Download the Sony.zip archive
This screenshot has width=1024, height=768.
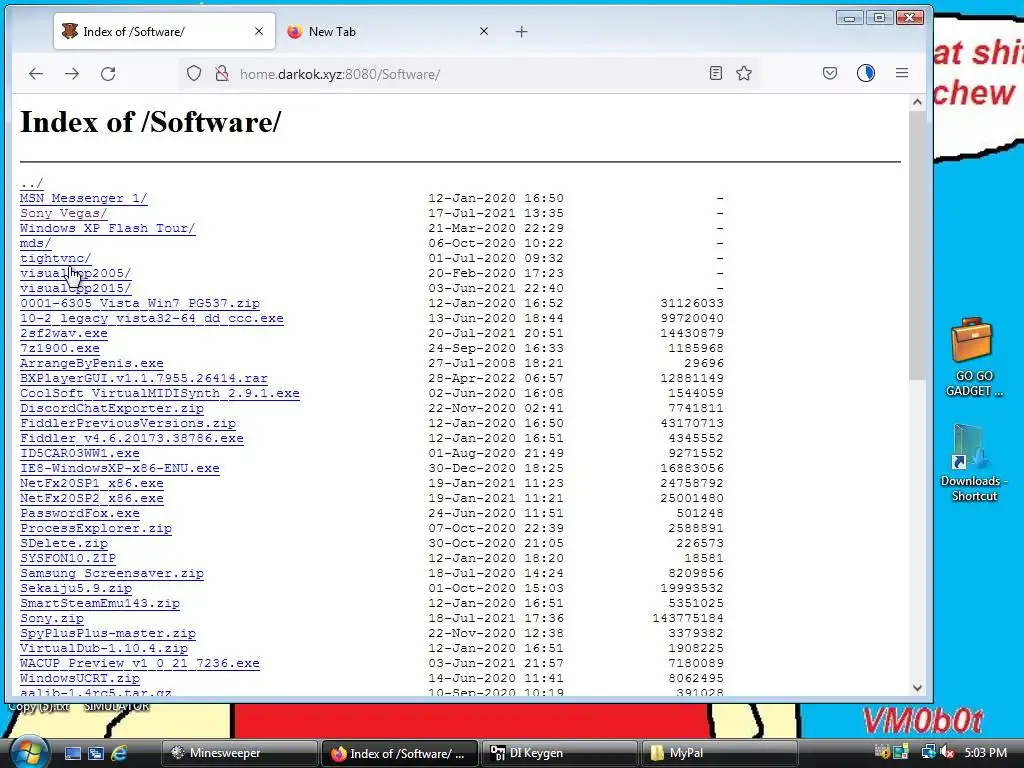(52, 618)
